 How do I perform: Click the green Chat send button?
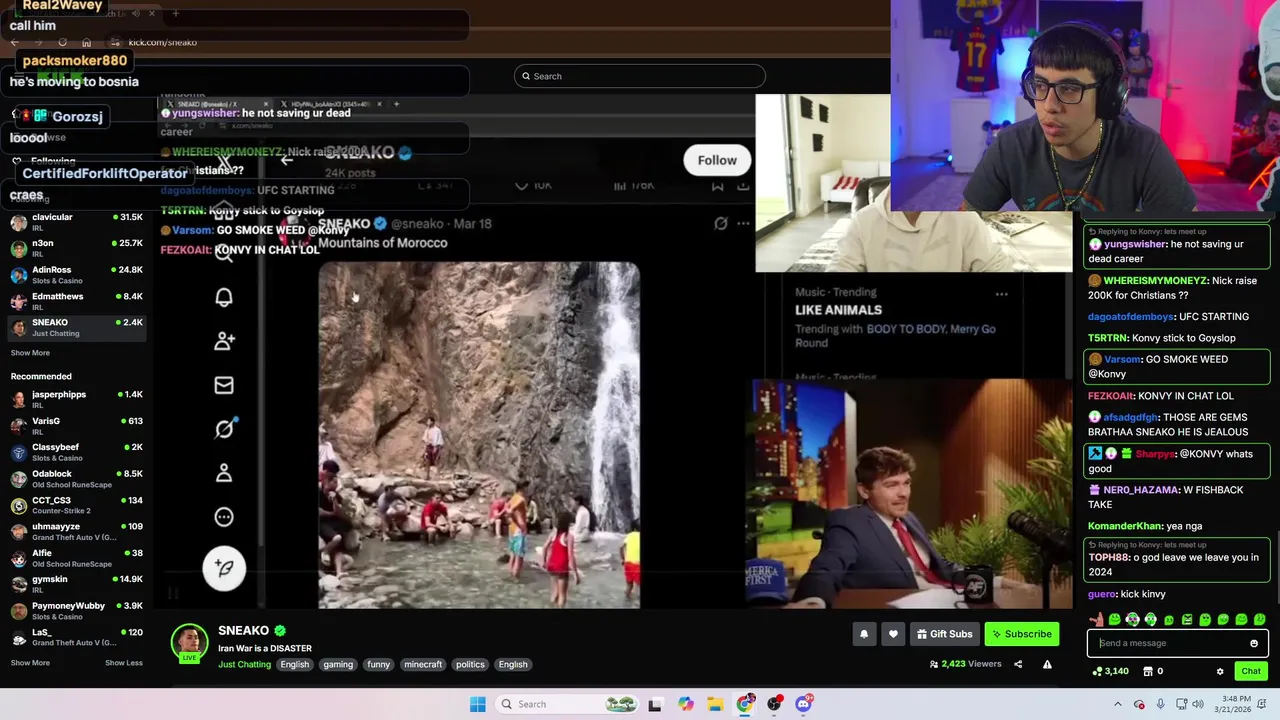coord(1251,671)
